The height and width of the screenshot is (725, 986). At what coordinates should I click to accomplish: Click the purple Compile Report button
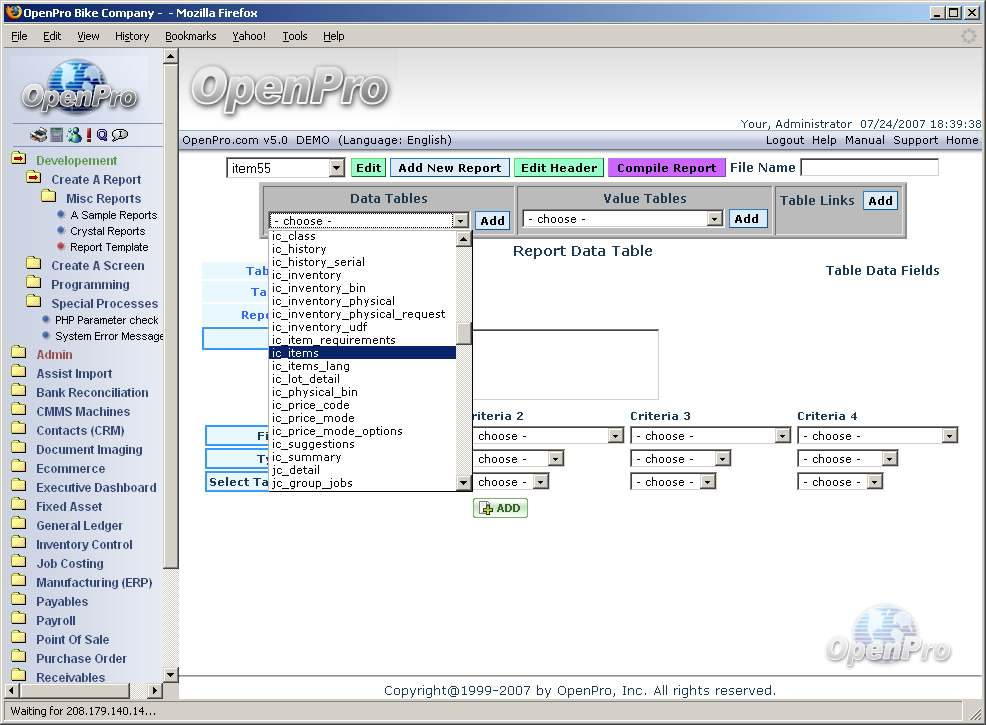click(666, 168)
